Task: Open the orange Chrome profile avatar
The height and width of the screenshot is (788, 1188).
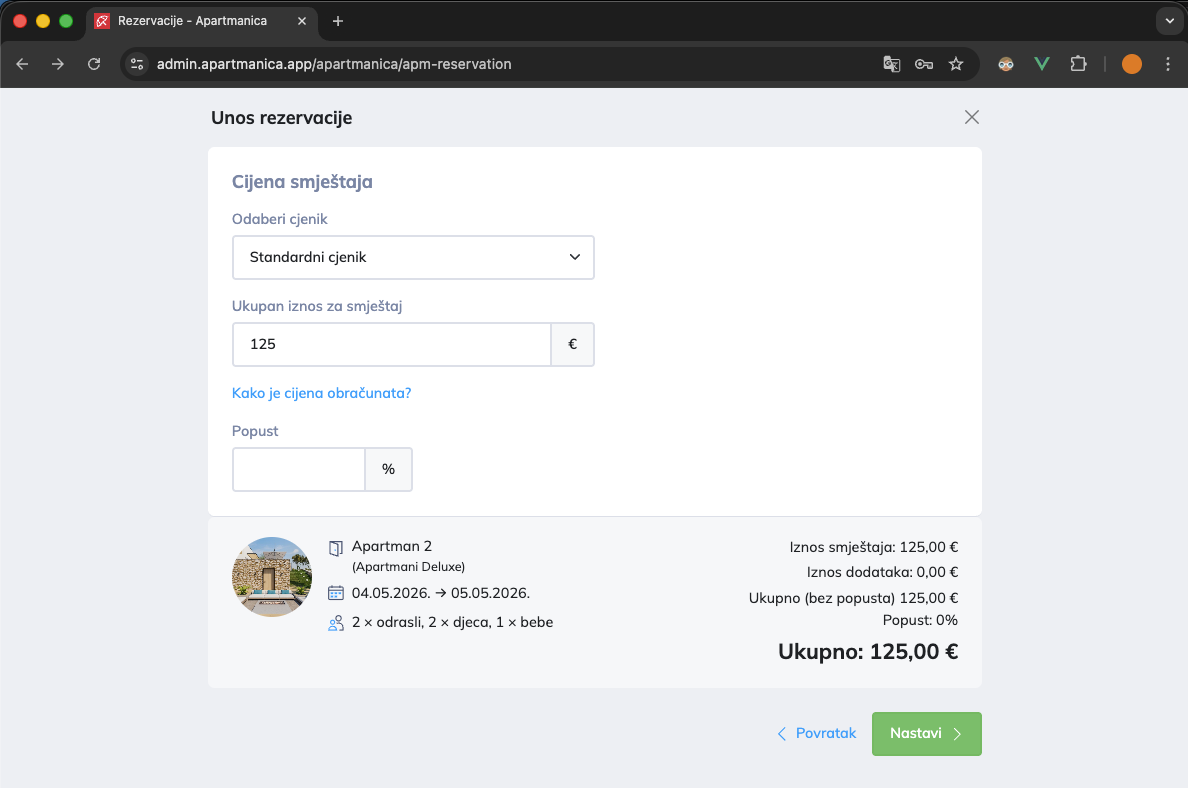Action: 1132,64
